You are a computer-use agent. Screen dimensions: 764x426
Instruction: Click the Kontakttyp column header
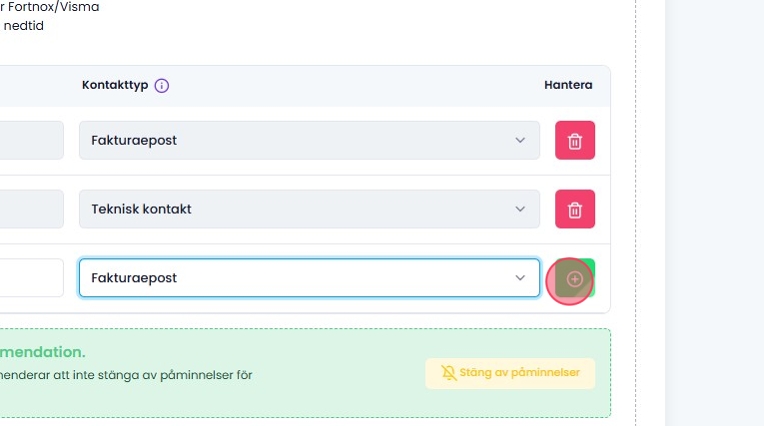click(115, 86)
